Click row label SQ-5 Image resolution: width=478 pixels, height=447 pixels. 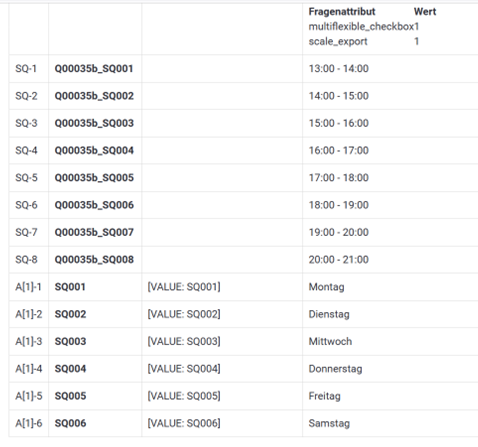(26, 178)
